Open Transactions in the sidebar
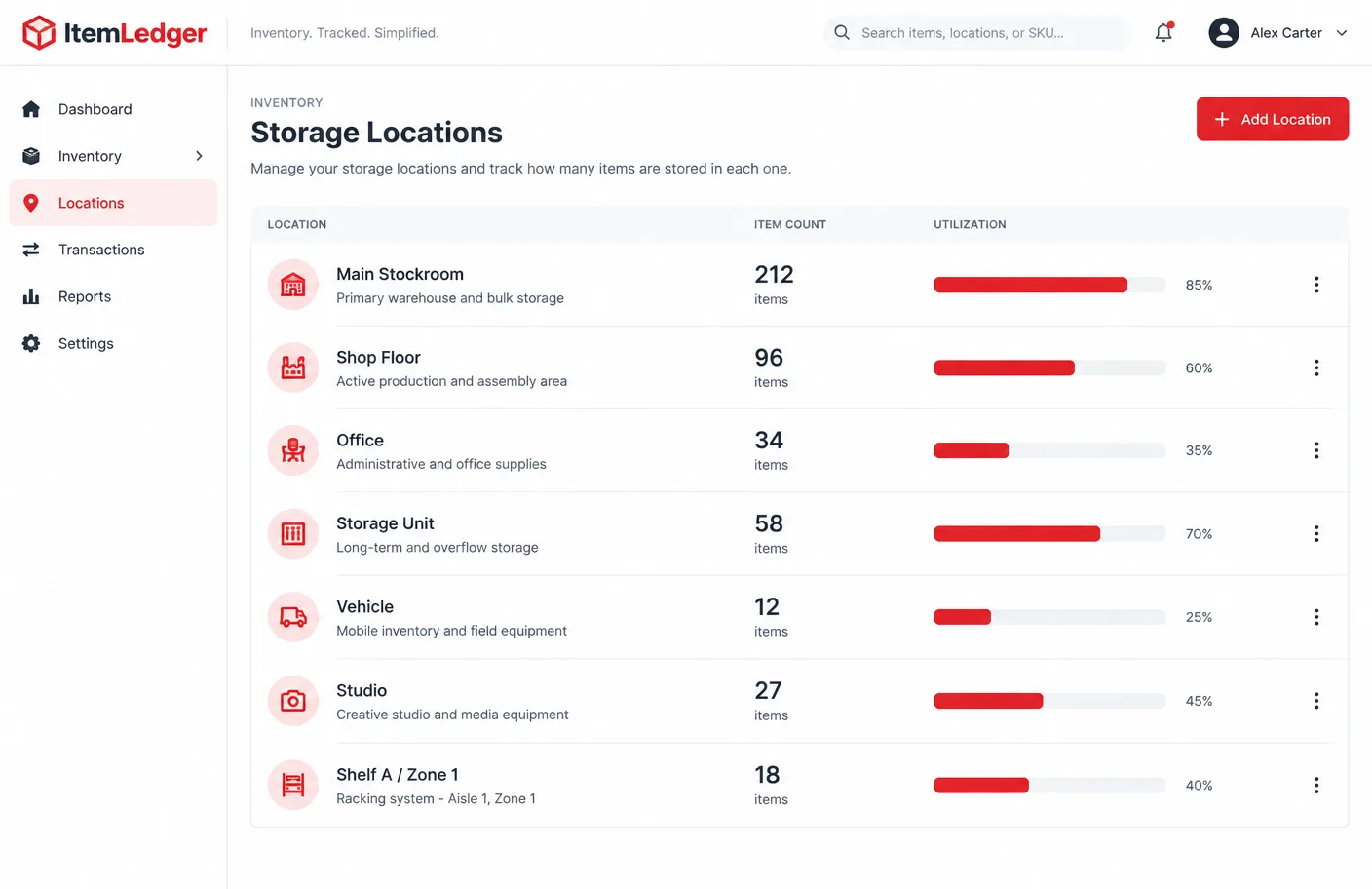1372x889 pixels. click(113, 250)
